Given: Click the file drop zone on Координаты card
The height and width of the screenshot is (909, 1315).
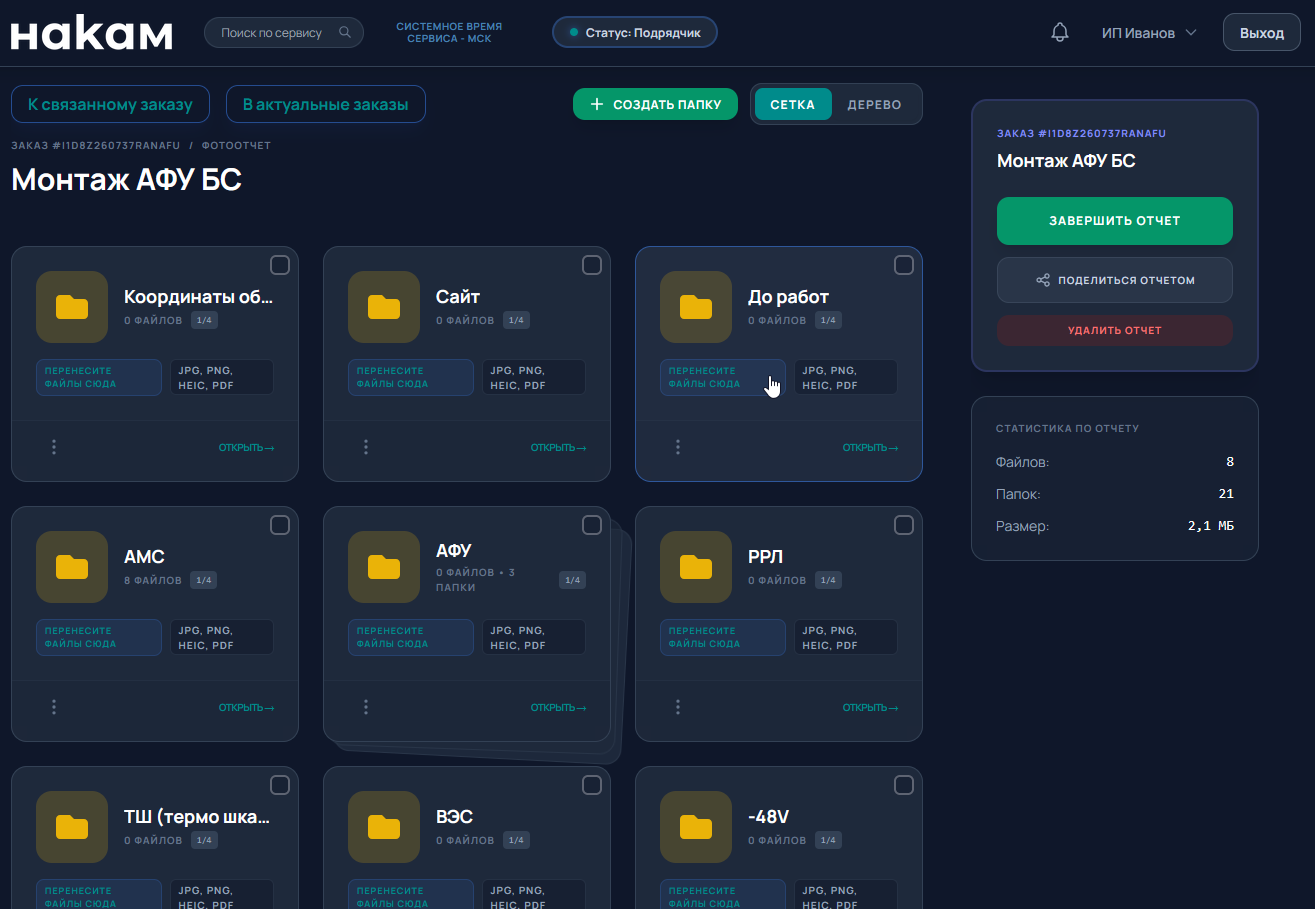Looking at the screenshot, I should point(99,377).
